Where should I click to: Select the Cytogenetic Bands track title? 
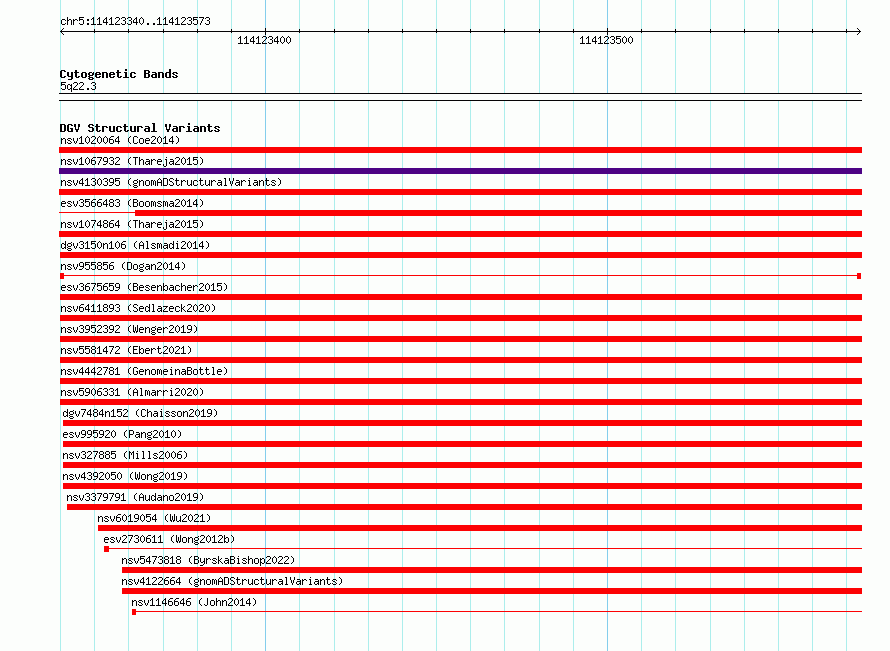(119, 74)
